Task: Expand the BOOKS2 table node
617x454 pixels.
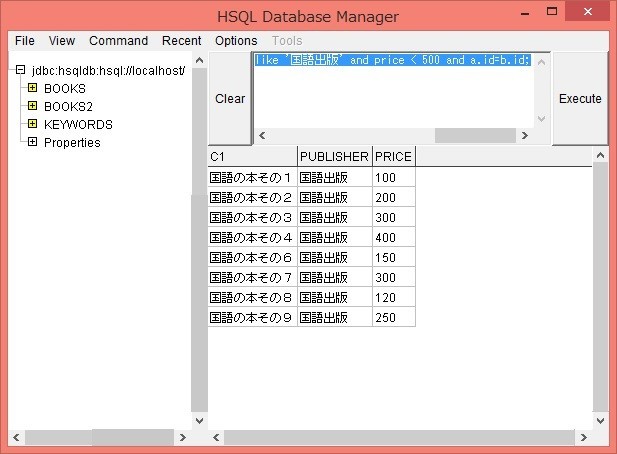Action: pyautogui.click(x=33, y=106)
